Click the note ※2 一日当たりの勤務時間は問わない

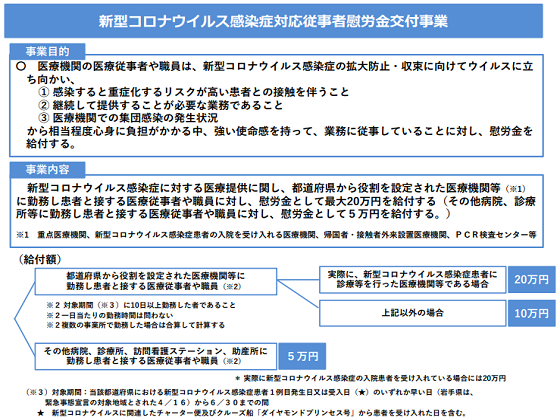110,315
